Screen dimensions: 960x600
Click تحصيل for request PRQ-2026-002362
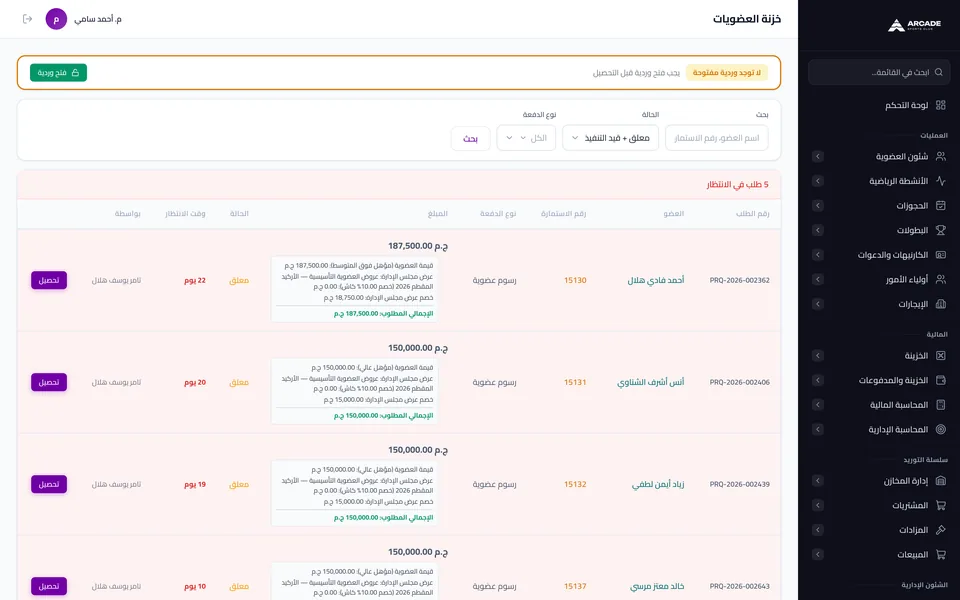pyautogui.click(x=49, y=280)
